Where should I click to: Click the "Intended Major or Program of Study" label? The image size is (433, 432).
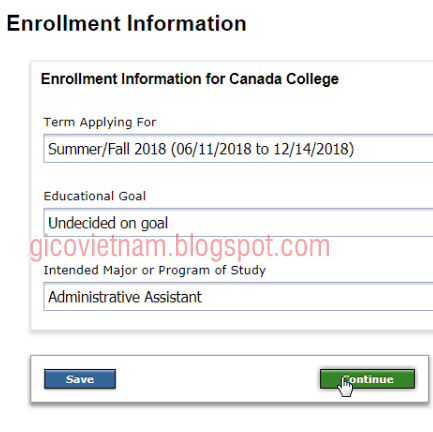click(155, 270)
